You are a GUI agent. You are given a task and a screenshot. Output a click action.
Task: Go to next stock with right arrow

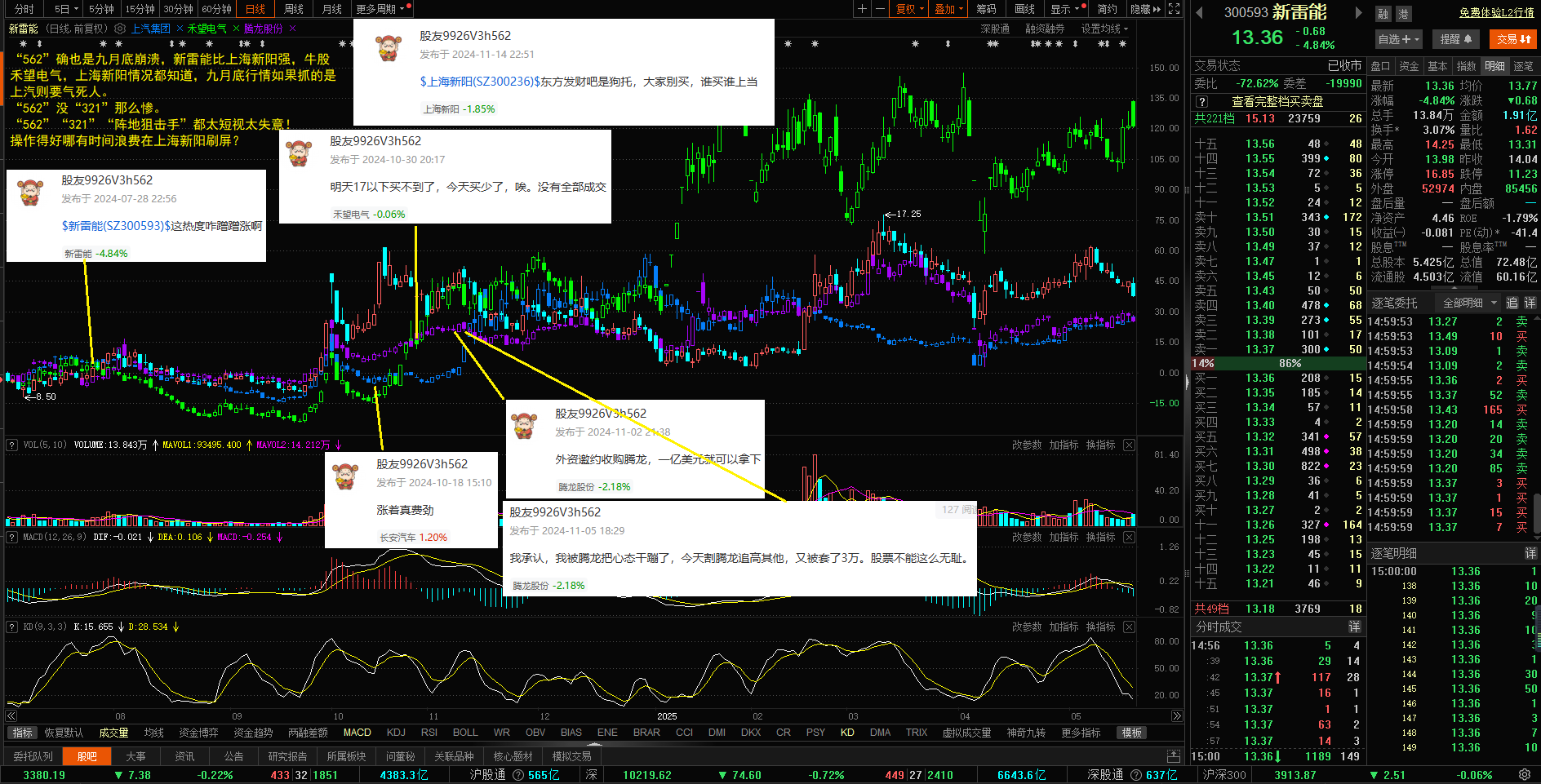1359,13
